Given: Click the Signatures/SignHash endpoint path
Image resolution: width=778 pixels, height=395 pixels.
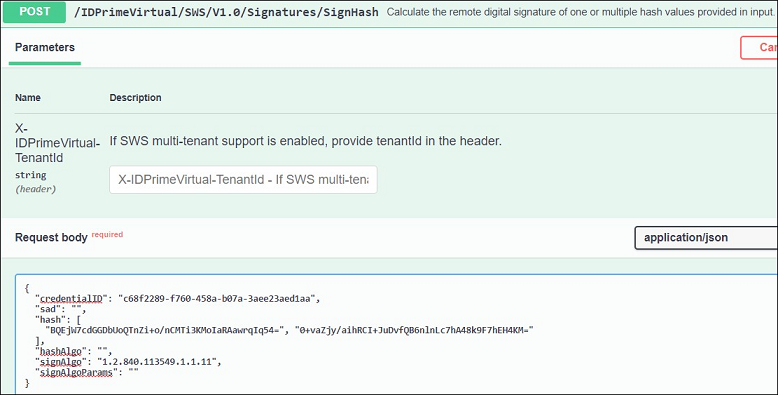Looking at the screenshot, I should click(226, 12).
